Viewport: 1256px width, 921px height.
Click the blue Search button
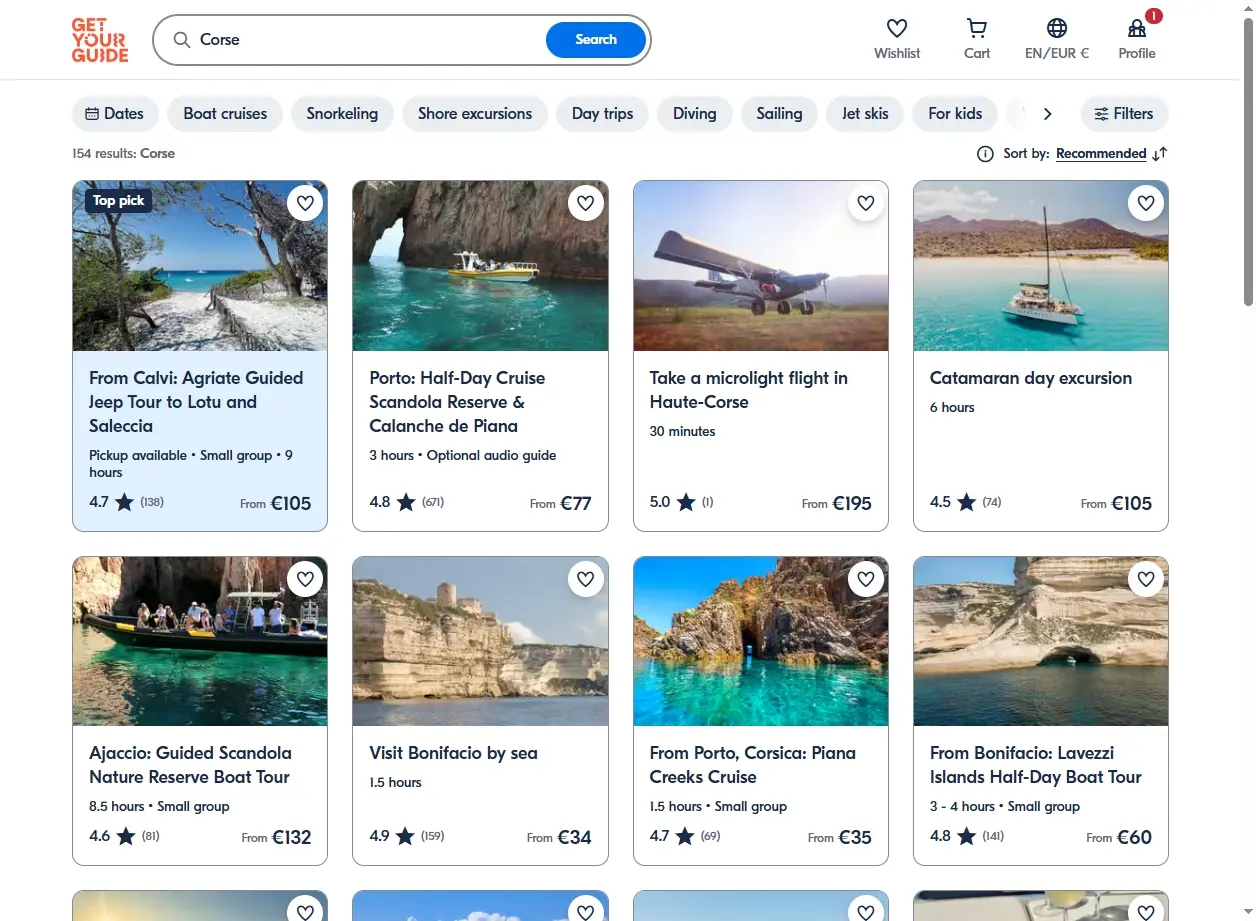point(596,40)
